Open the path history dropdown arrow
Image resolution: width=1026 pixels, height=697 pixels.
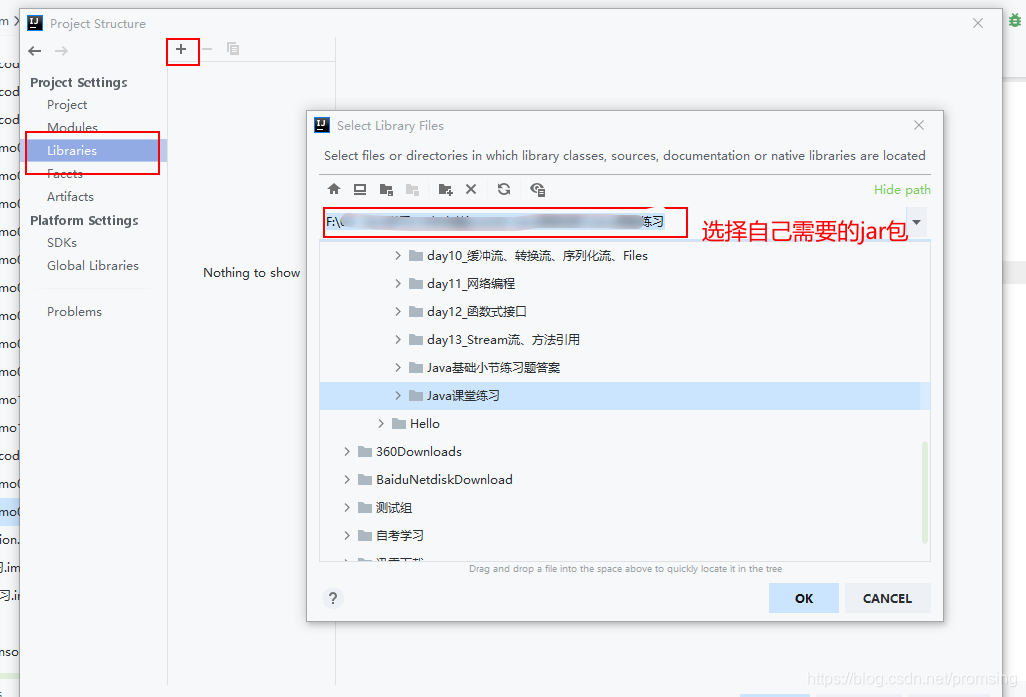tap(917, 222)
